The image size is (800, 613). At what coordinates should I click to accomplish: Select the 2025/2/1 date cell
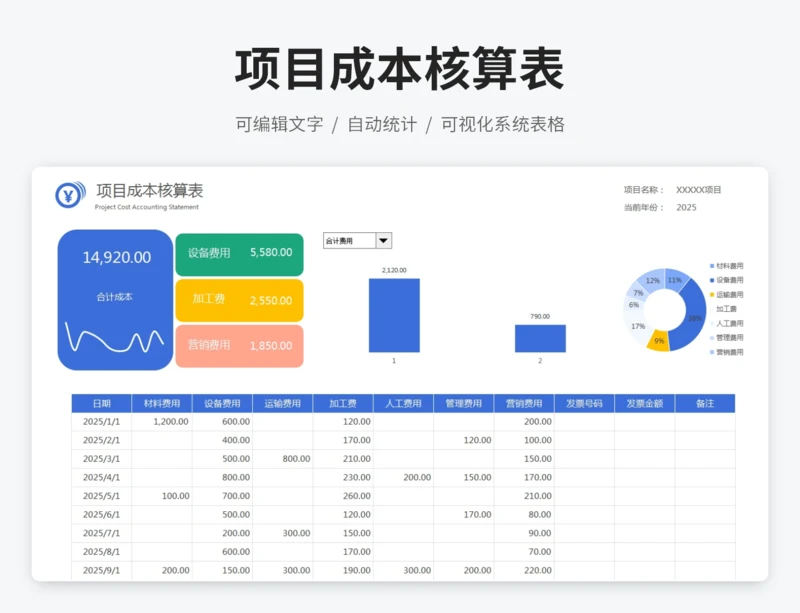(x=102, y=440)
